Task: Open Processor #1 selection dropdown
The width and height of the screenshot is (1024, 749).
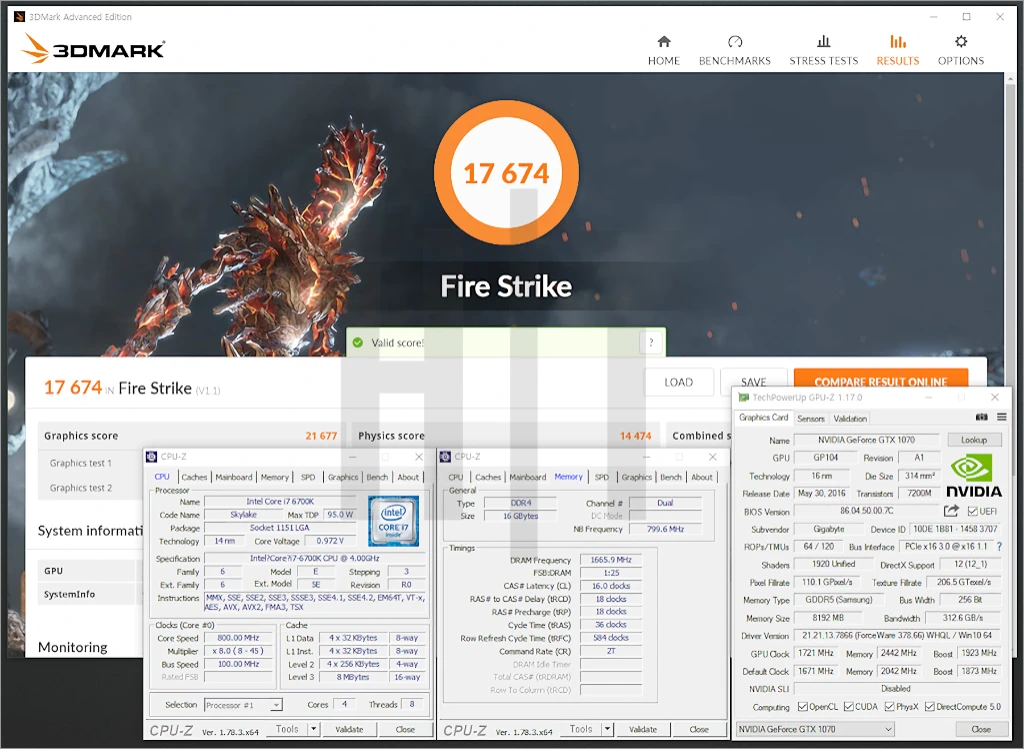Action: click(x=243, y=705)
